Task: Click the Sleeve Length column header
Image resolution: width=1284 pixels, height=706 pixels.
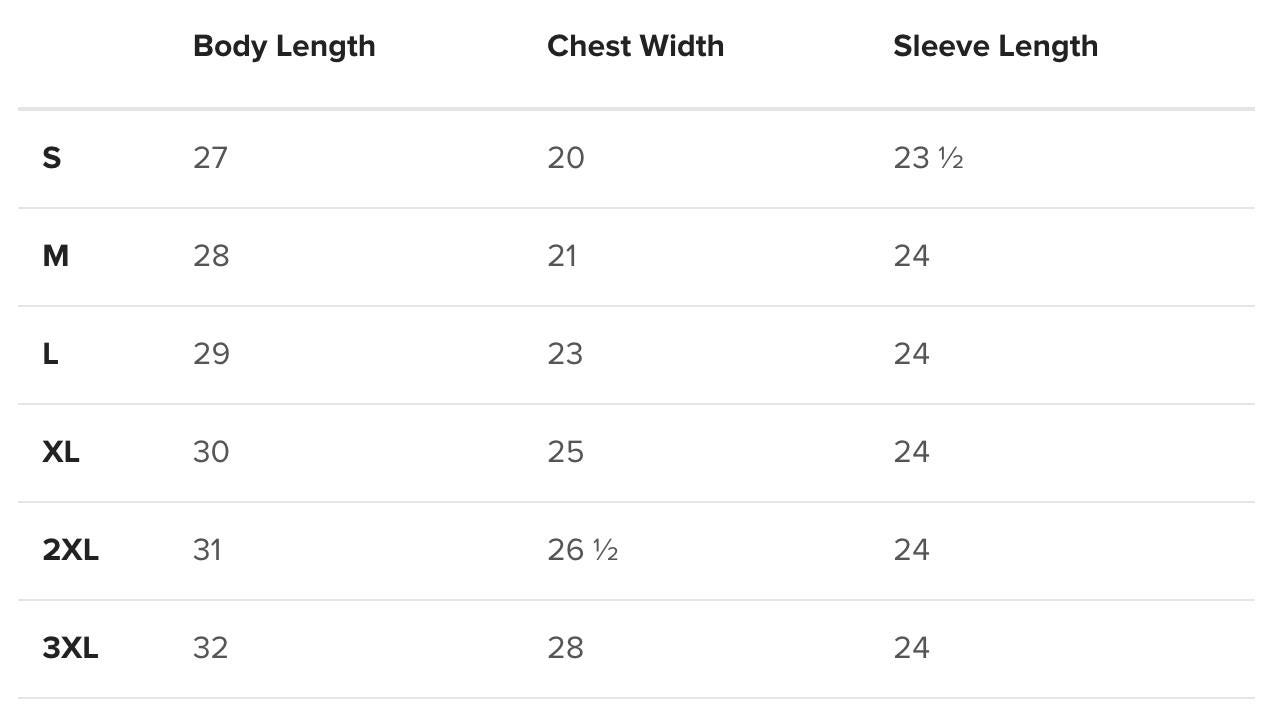Action: [x=995, y=46]
